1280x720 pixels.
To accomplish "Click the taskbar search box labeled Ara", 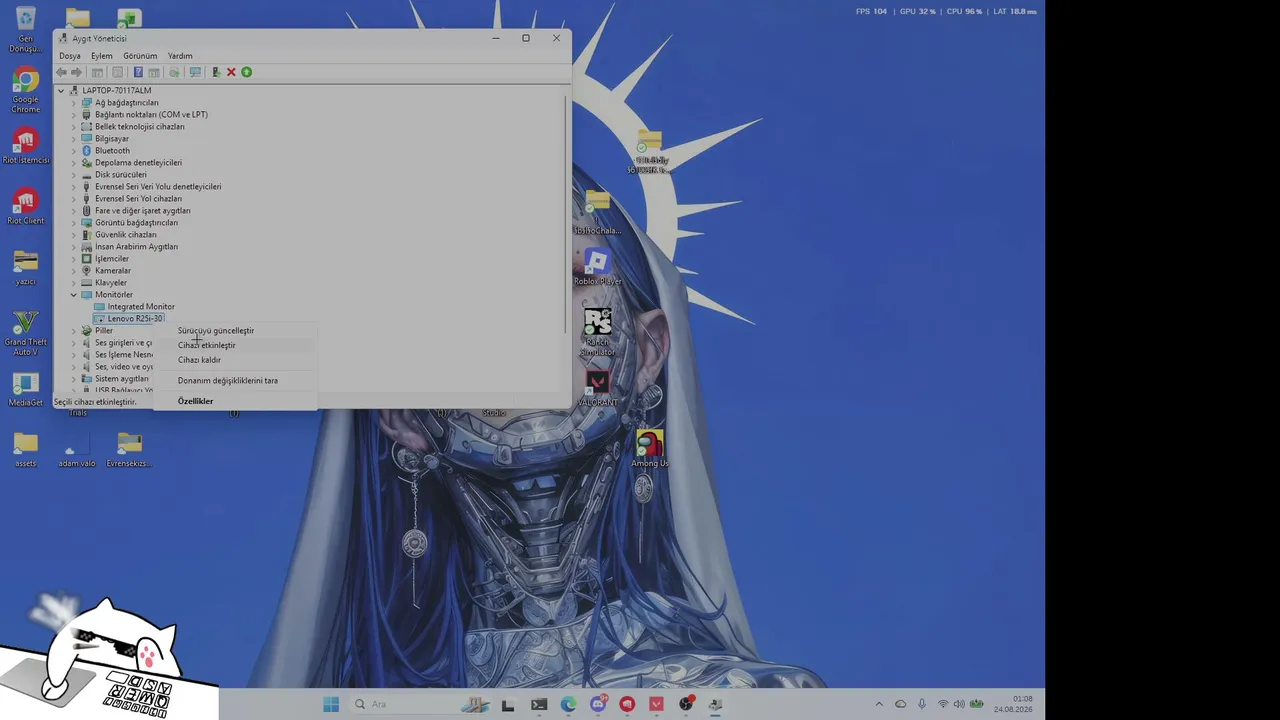I will [420, 704].
